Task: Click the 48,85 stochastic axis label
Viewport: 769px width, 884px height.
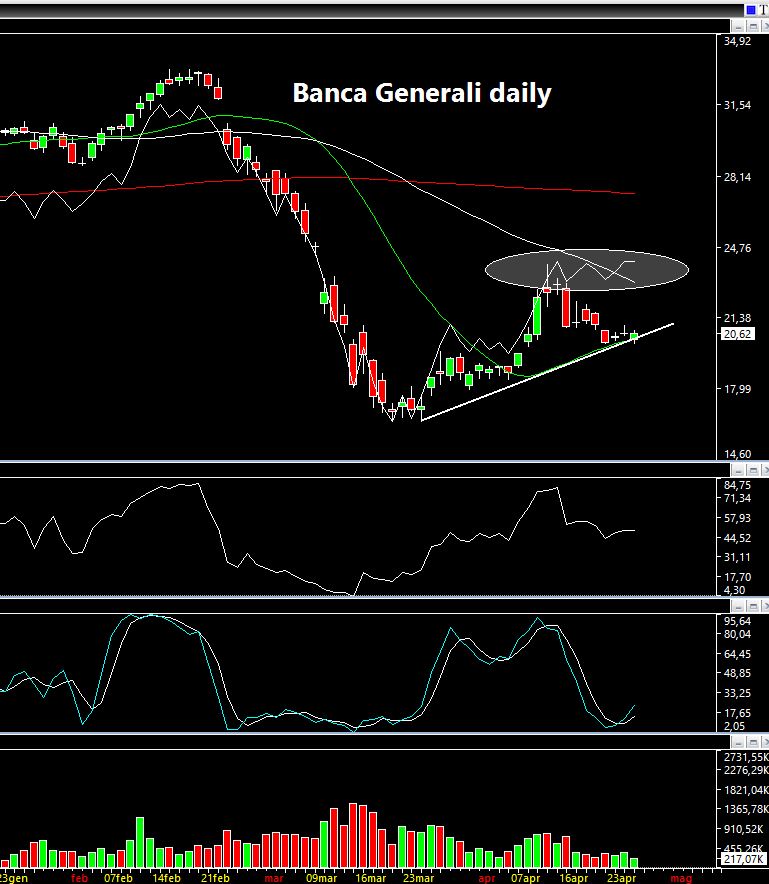Action: click(737, 673)
